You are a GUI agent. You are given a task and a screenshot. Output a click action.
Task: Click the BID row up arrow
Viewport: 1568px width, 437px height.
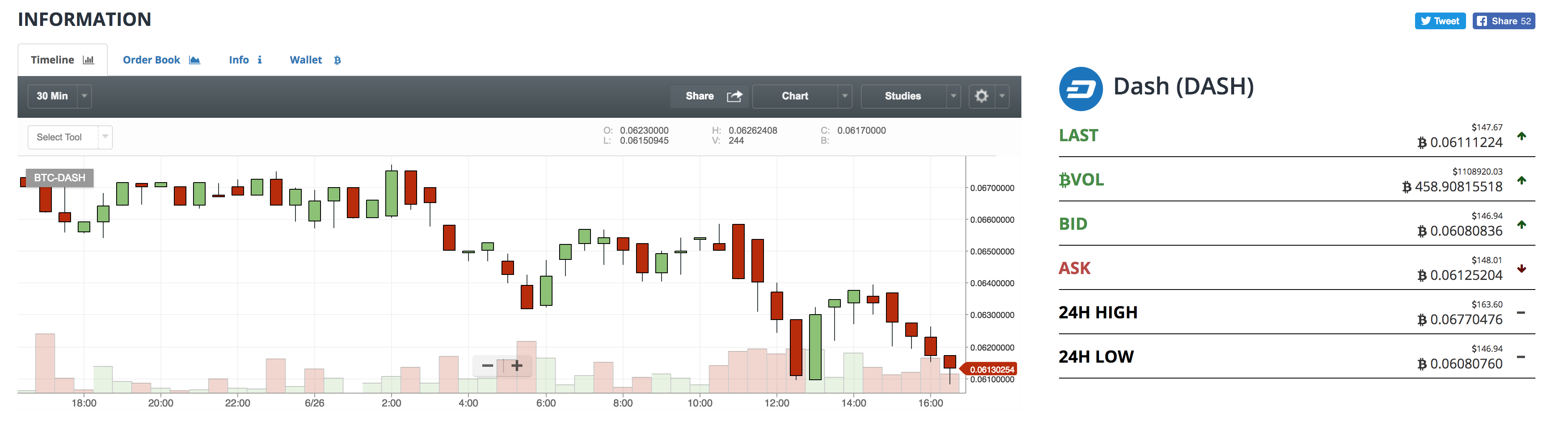click(x=1522, y=225)
